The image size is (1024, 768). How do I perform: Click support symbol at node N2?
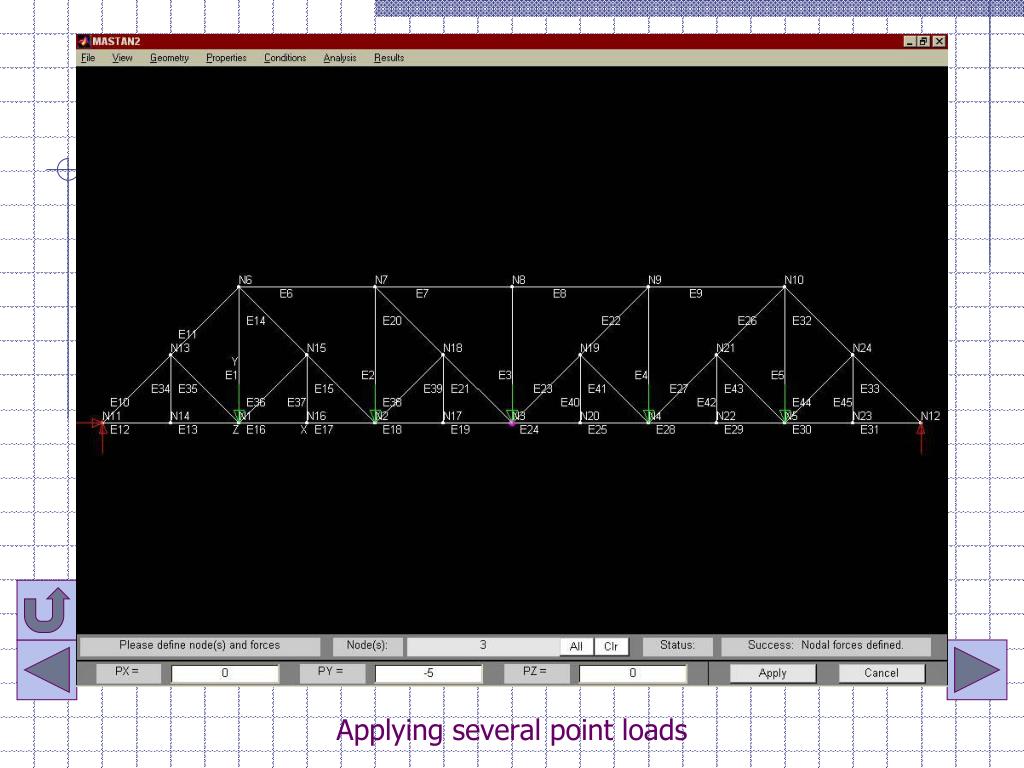(376, 417)
